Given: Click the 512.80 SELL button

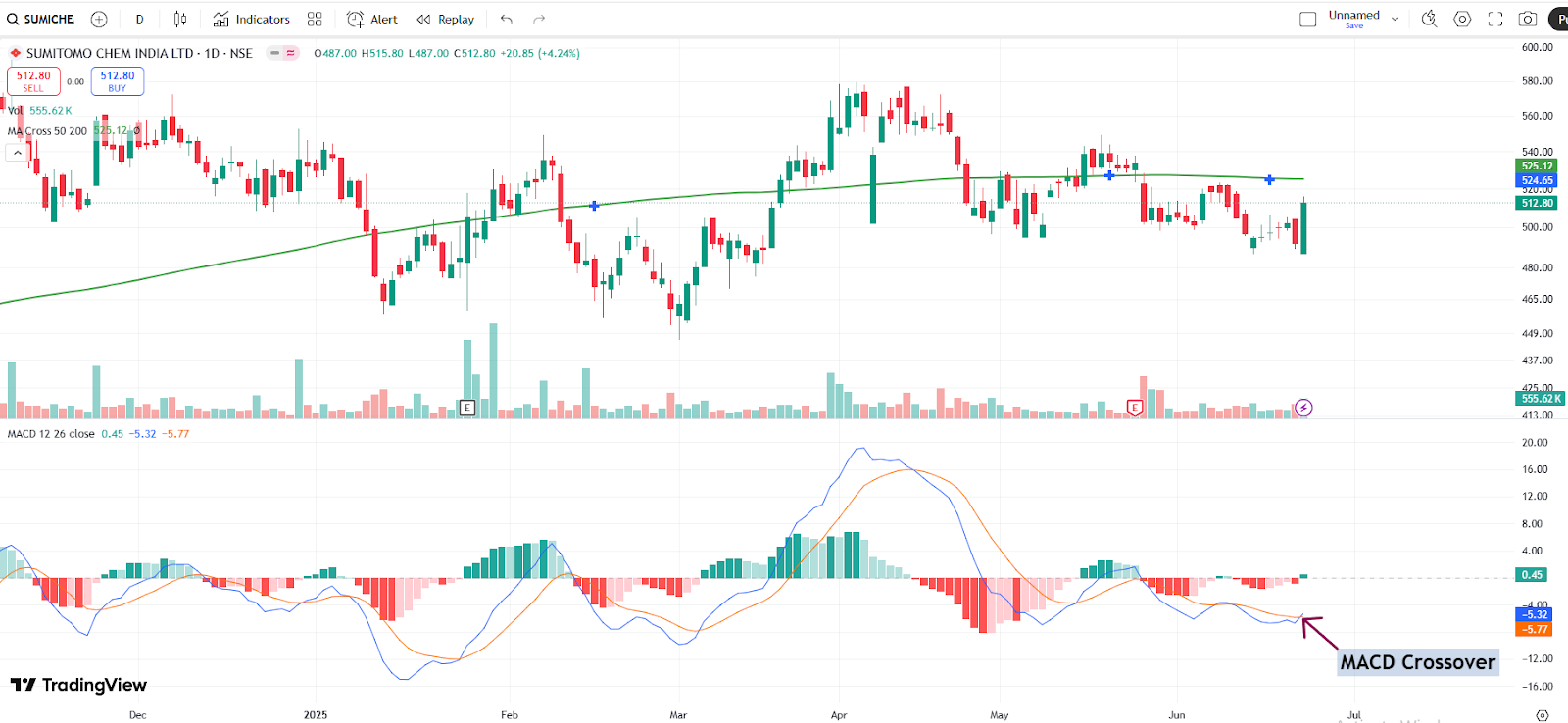Looking at the screenshot, I should pyautogui.click(x=33, y=81).
